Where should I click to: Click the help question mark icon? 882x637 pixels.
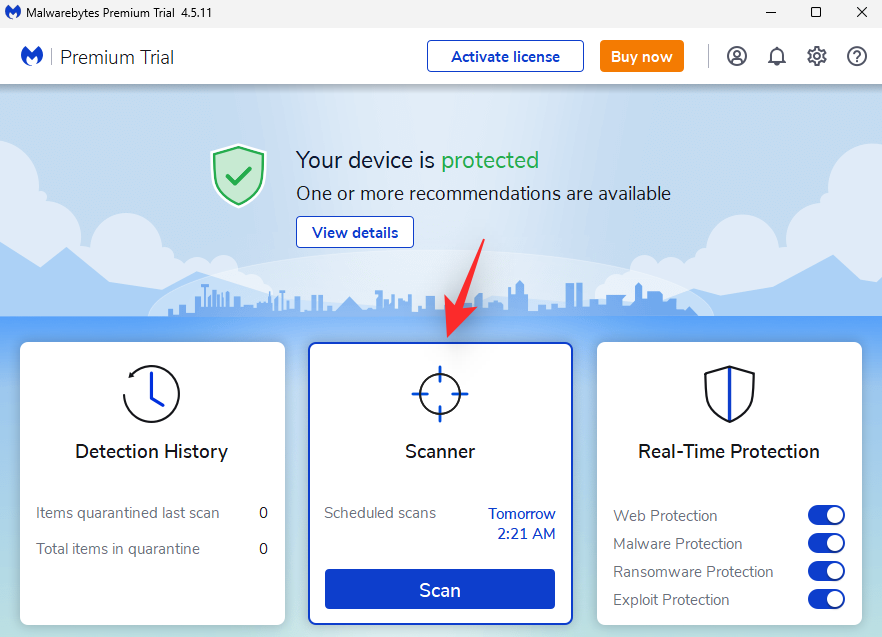[x=857, y=56]
